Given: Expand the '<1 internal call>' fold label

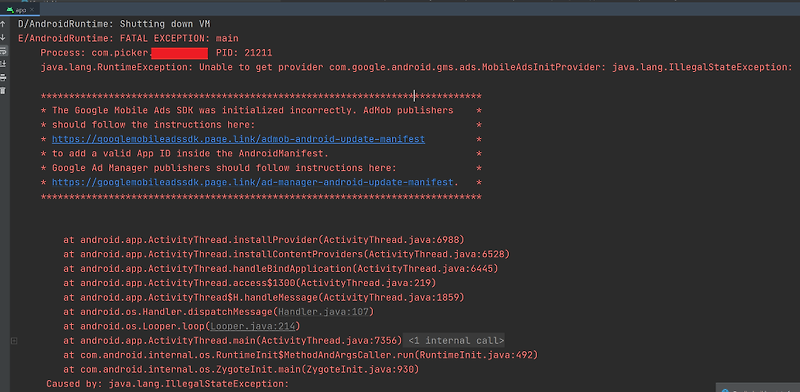Looking at the screenshot, I should [456, 340].
